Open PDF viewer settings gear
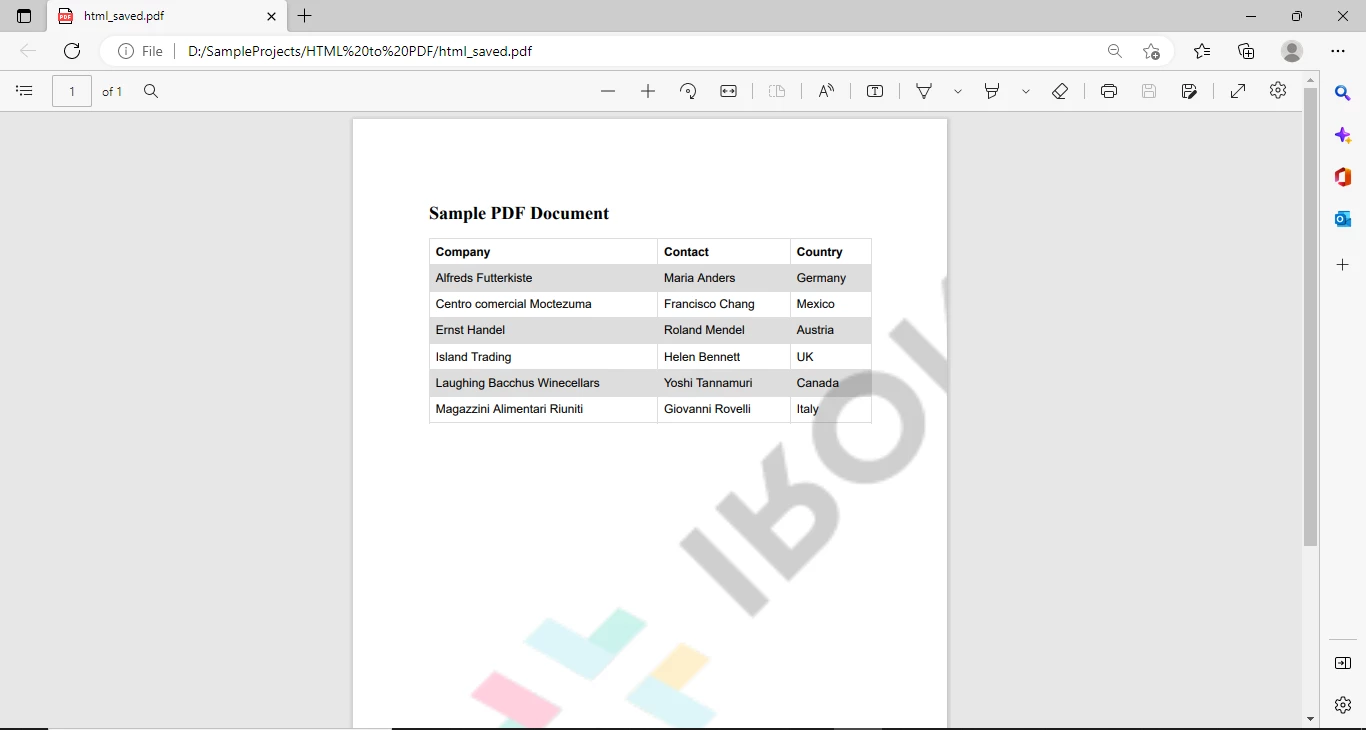This screenshot has height=730, width=1366. tap(1278, 91)
